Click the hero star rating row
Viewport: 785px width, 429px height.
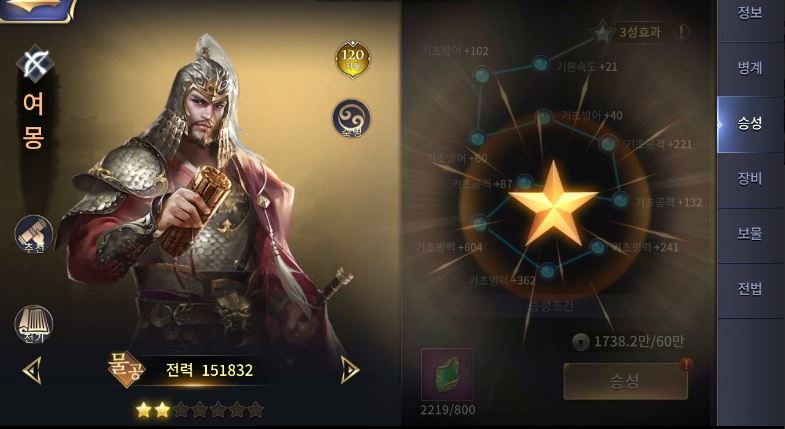pyautogui.click(x=200, y=410)
